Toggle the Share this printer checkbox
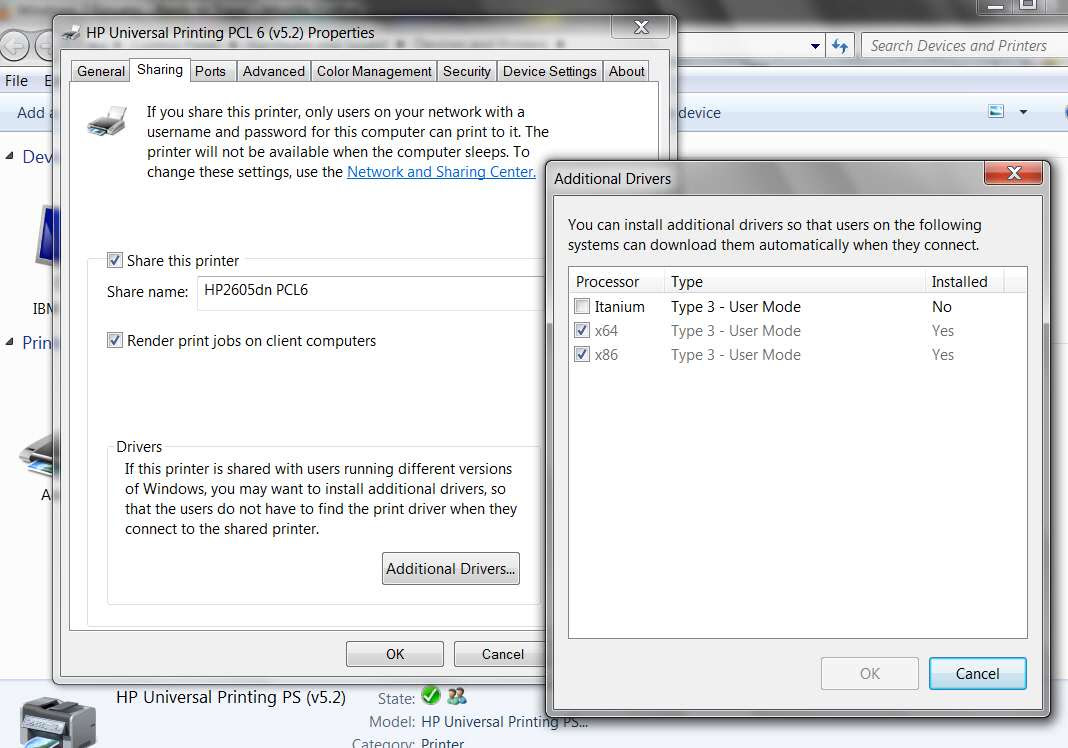1068x748 pixels. pos(114,260)
